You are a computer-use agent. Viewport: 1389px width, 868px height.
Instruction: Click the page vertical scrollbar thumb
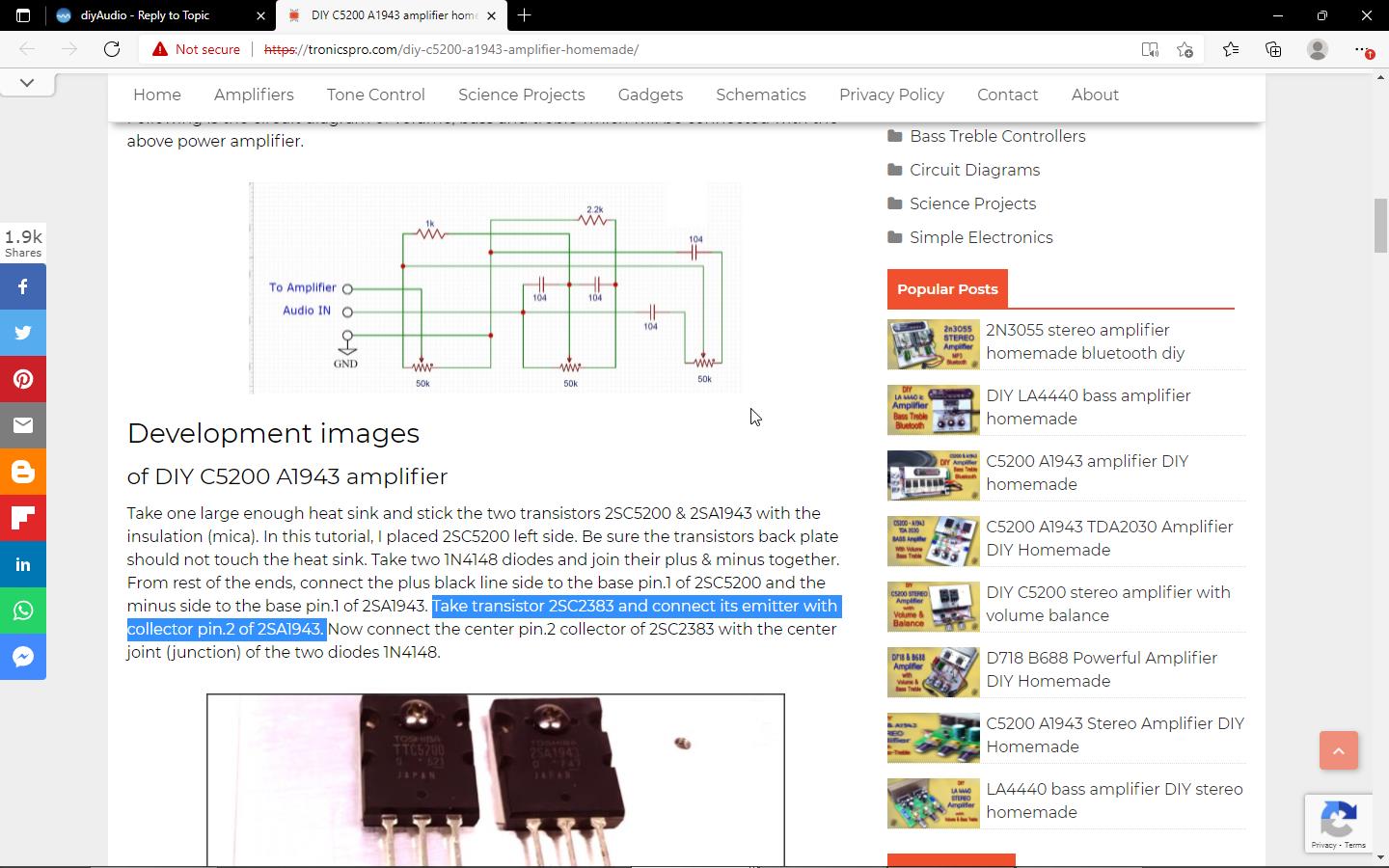pyautogui.click(x=1380, y=225)
